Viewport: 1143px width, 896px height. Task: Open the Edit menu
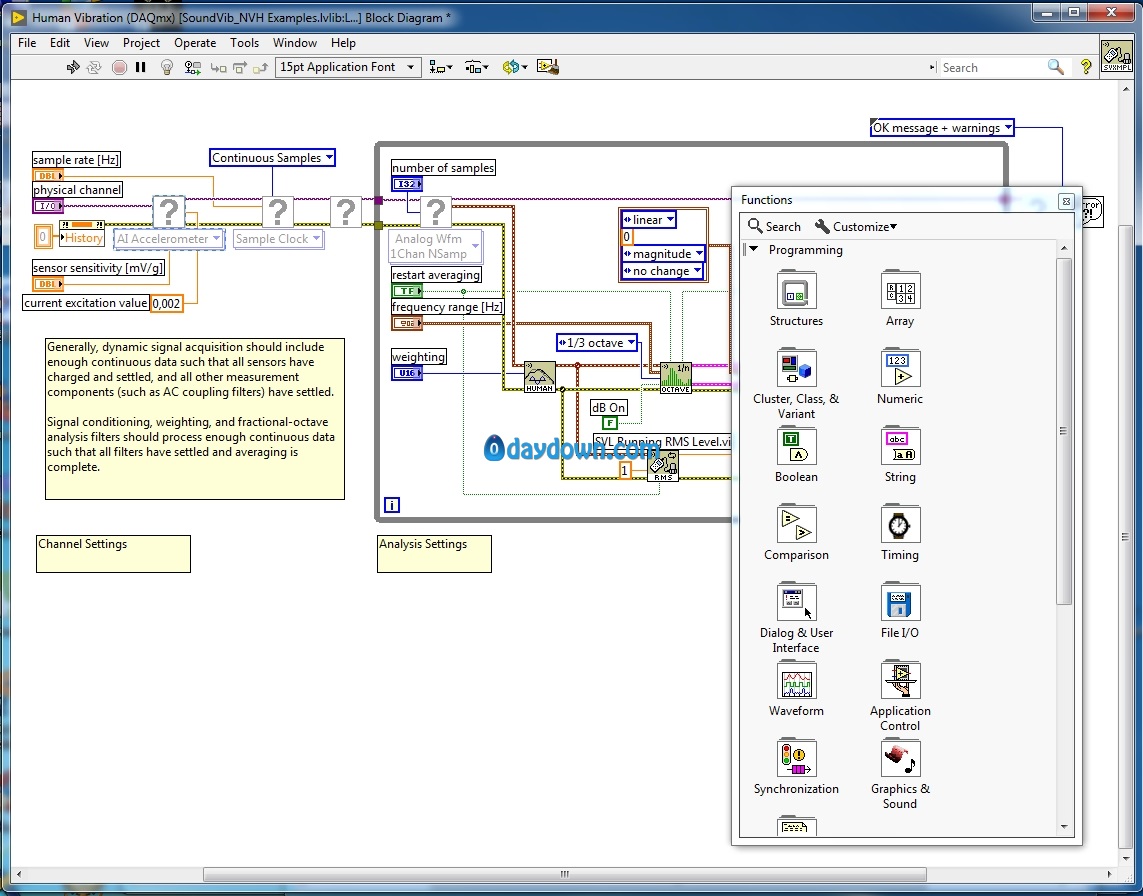click(60, 43)
